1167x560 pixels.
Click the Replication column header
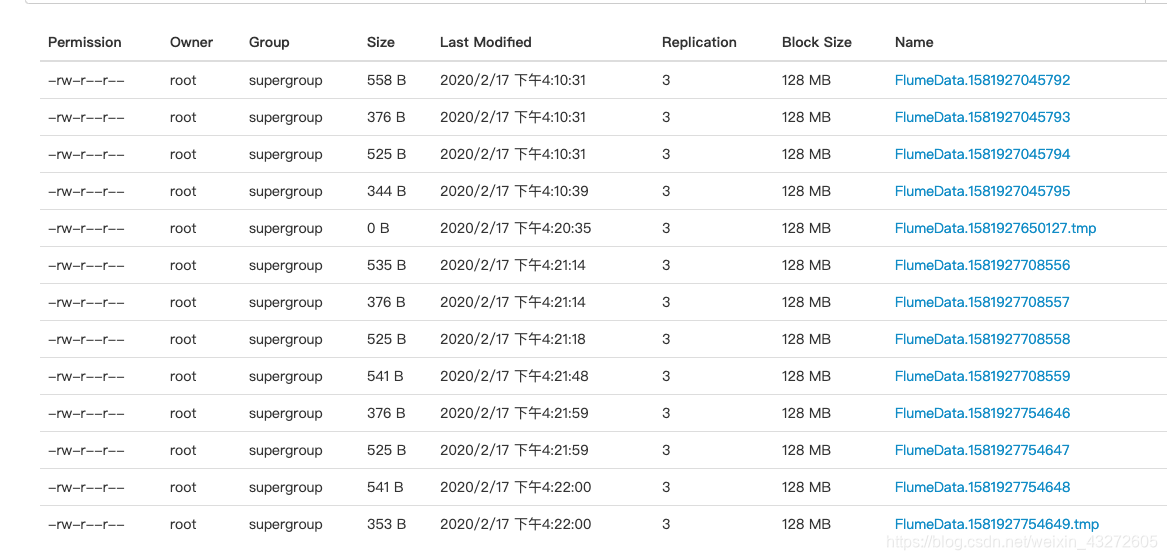coord(699,42)
